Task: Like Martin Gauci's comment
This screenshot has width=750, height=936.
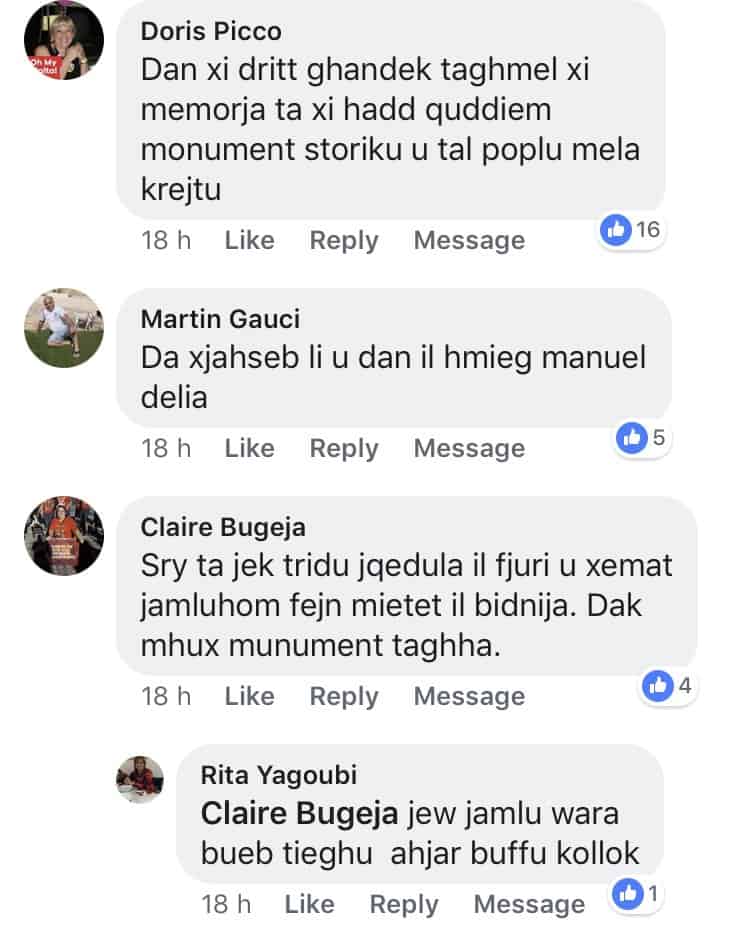Action: (250, 448)
